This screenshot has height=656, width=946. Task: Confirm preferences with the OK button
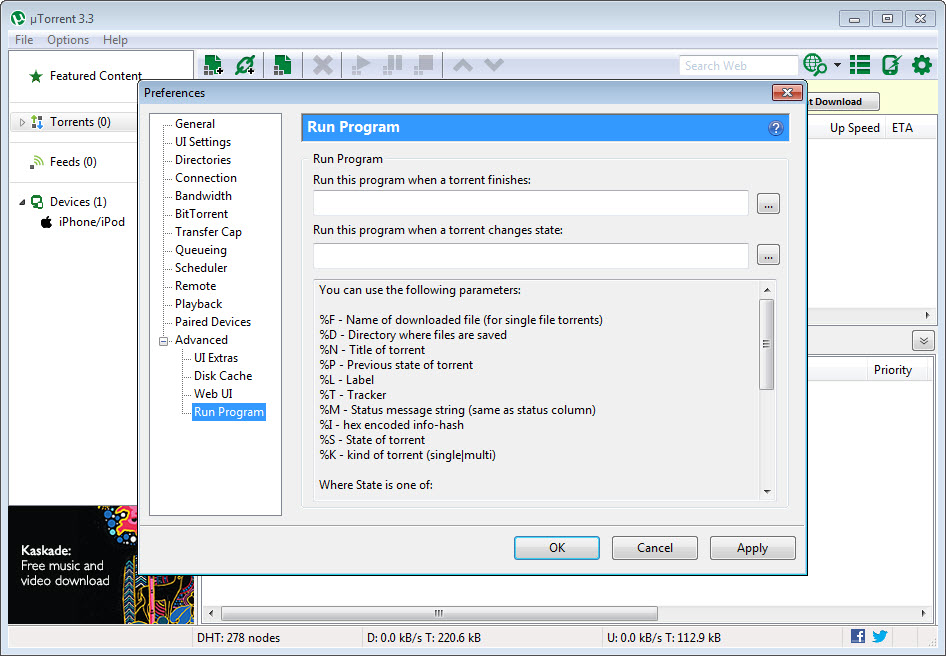pos(557,548)
